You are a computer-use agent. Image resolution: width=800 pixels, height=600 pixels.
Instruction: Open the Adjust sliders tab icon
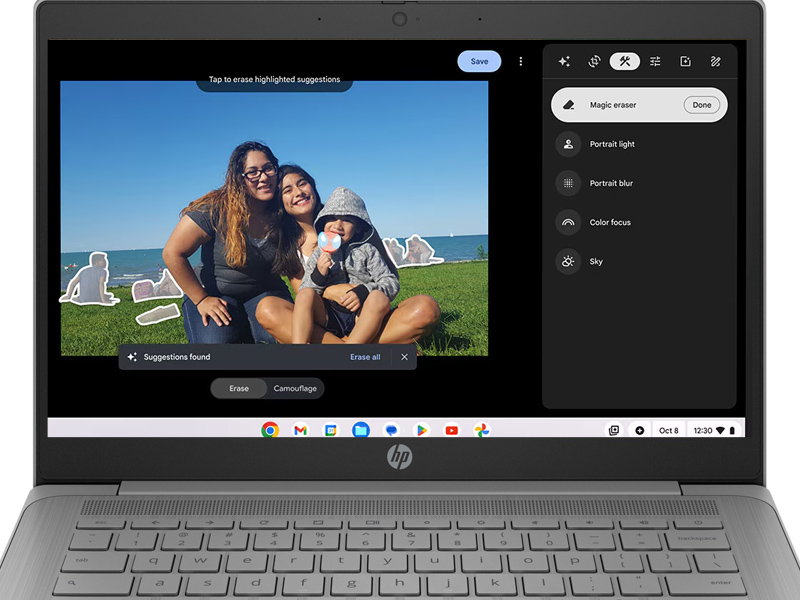pos(655,62)
